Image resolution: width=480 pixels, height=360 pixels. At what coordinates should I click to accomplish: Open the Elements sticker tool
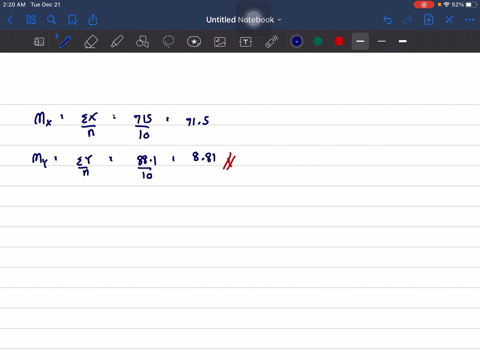(194, 42)
